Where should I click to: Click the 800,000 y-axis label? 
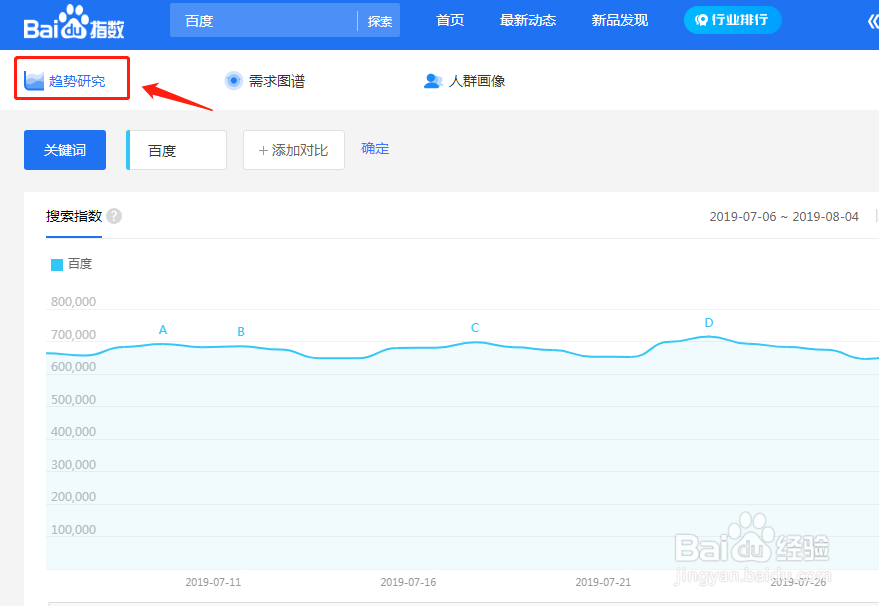point(73,302)
